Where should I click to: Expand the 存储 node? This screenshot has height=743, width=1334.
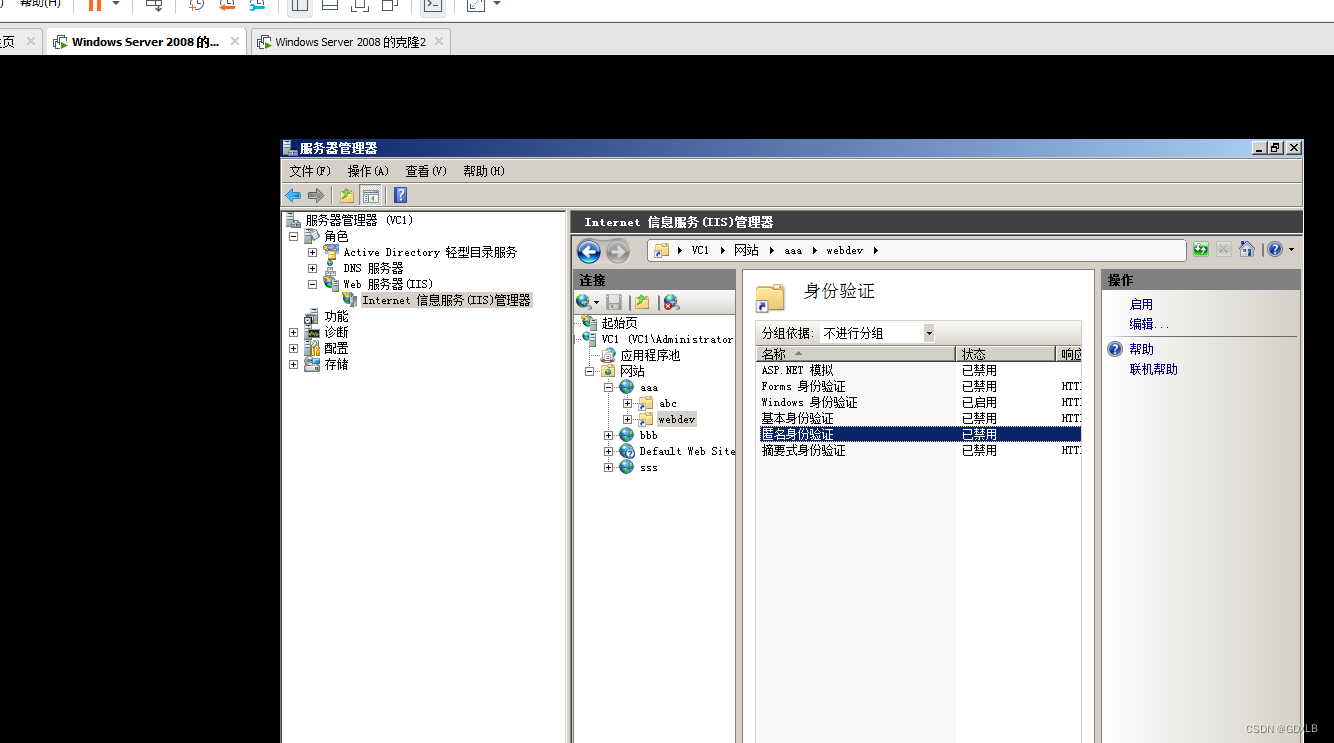click(x=294, y=365)
